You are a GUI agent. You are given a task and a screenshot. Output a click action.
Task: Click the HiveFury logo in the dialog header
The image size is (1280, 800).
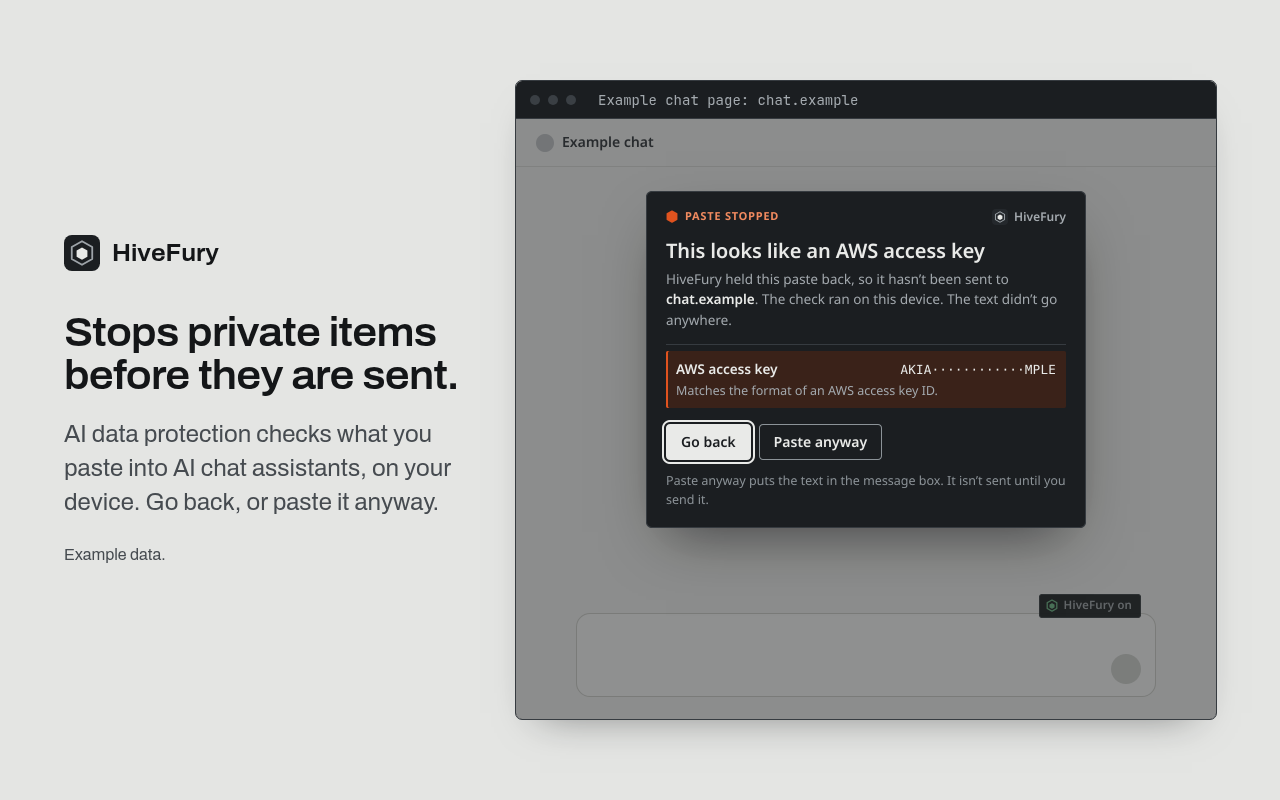pyautogui.click(x=999, y=217)
